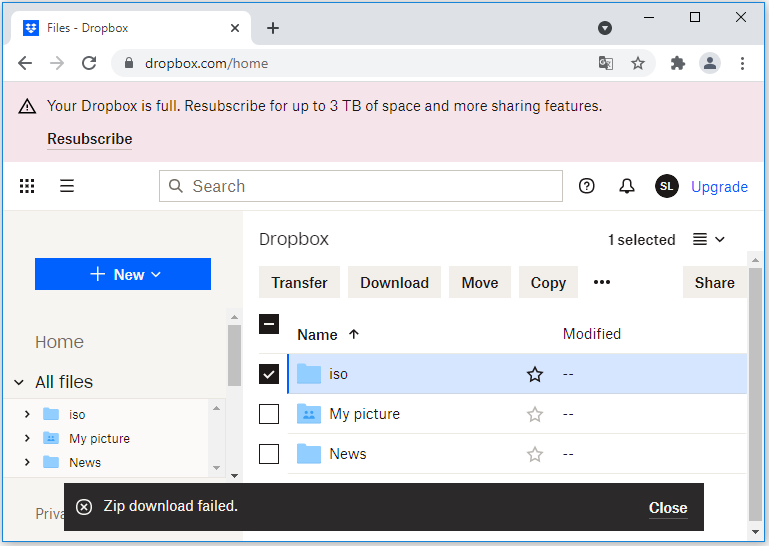Open the News folder name
This screenshot has width=769, height=546.
click(x=348, y=454)
